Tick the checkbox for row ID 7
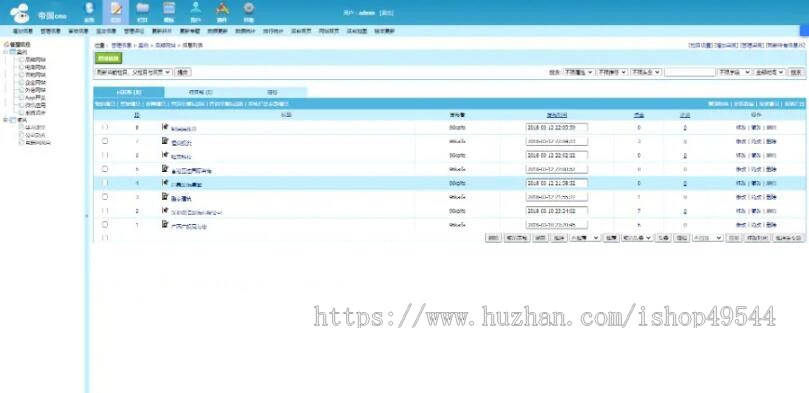This screenshot has width=809, height=393. (x=105, y=141)
